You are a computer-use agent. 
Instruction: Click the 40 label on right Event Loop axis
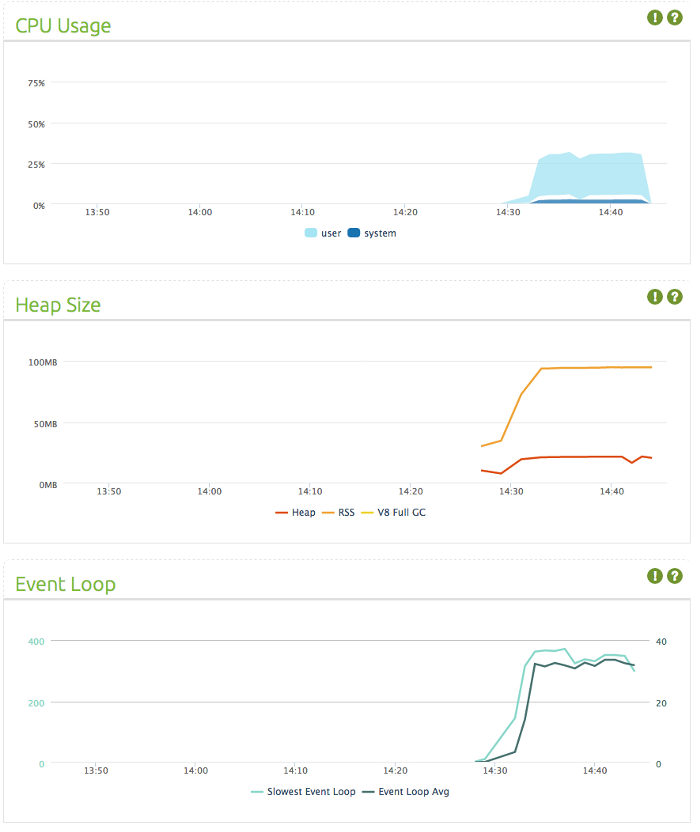pyautogui.click(x=661, y=642)
